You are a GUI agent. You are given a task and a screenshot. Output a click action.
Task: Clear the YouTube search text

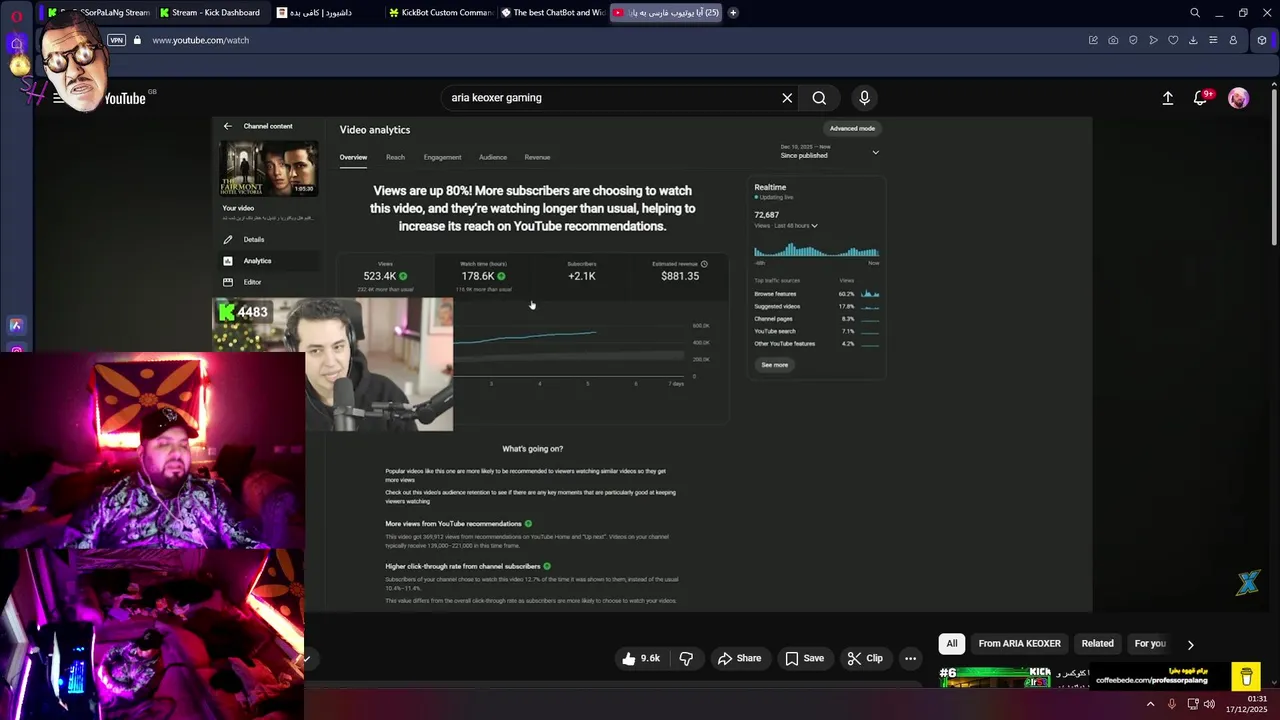[x=787, y=98]
